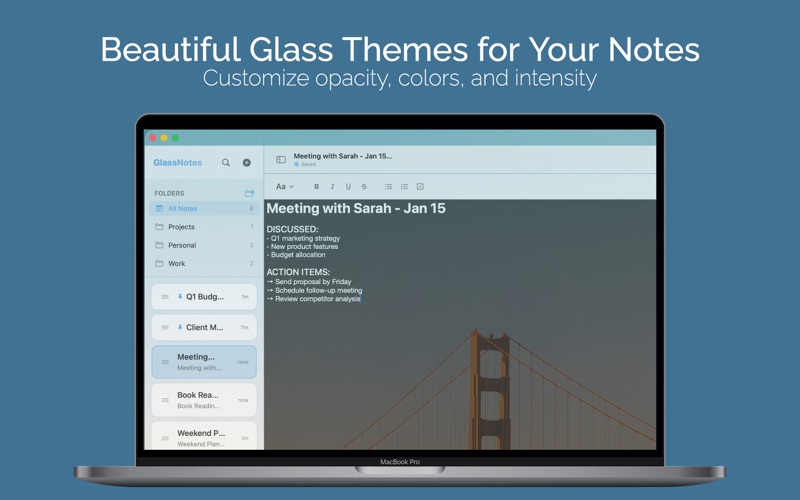
Task: Click the FOLDERS section header
Action: click(x=169, y=193)
